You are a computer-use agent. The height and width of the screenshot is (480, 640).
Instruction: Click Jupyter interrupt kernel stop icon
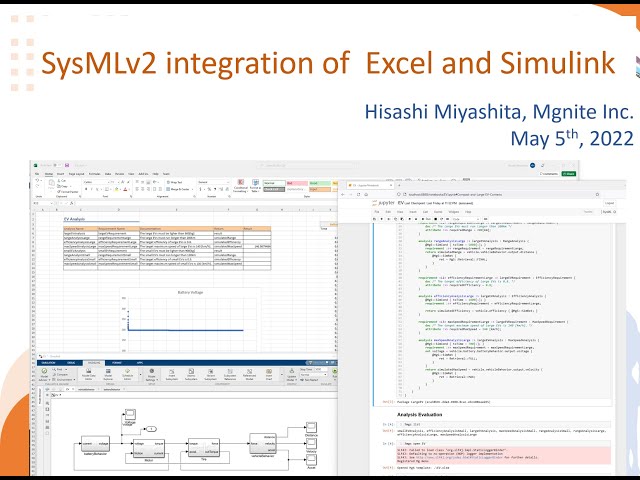coord(435,219)
